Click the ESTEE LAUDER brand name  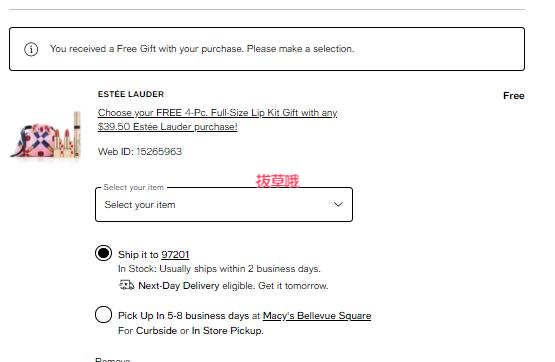coord(131,94)
